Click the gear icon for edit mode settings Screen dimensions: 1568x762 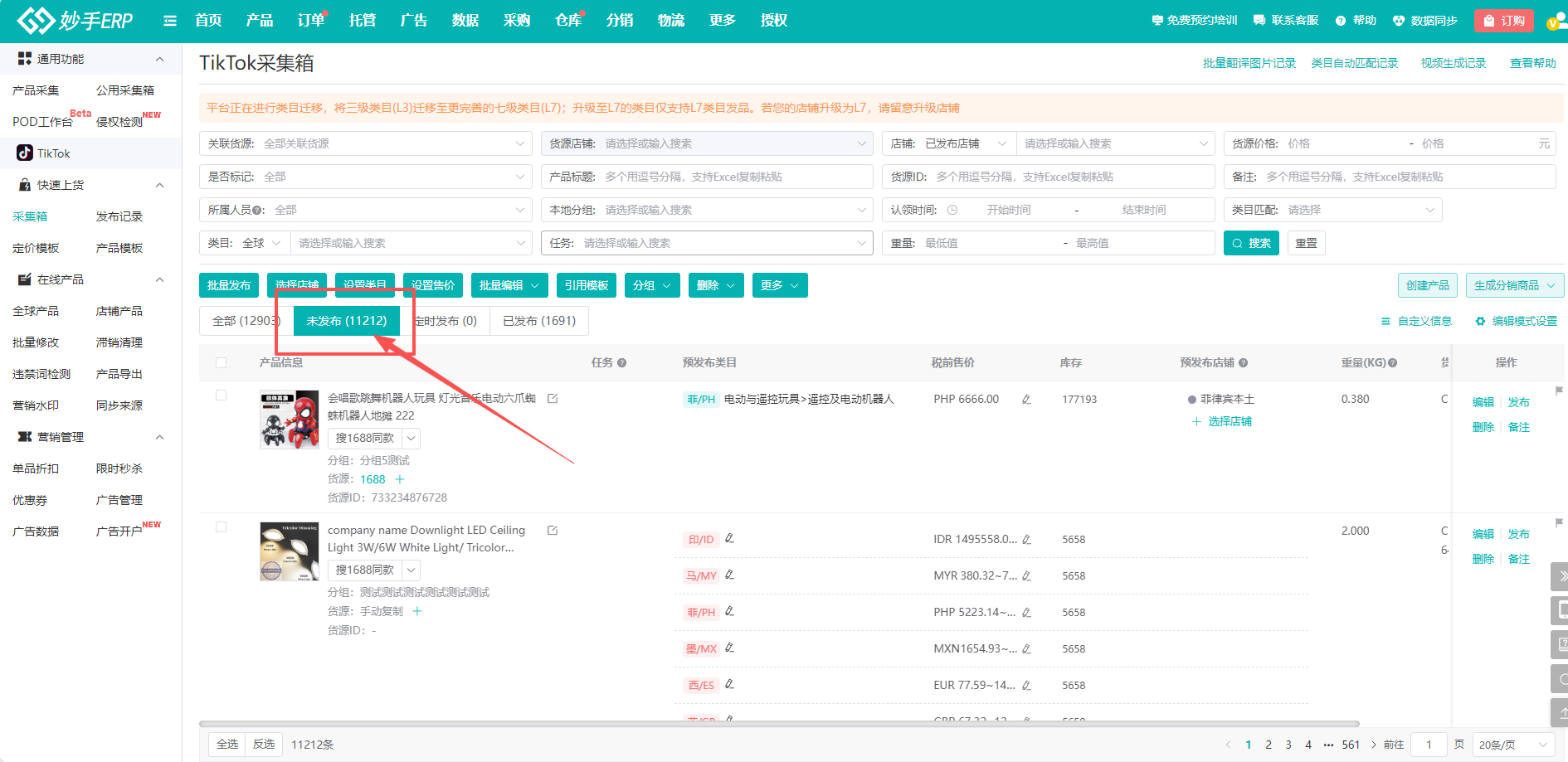tap(1480, 322)
